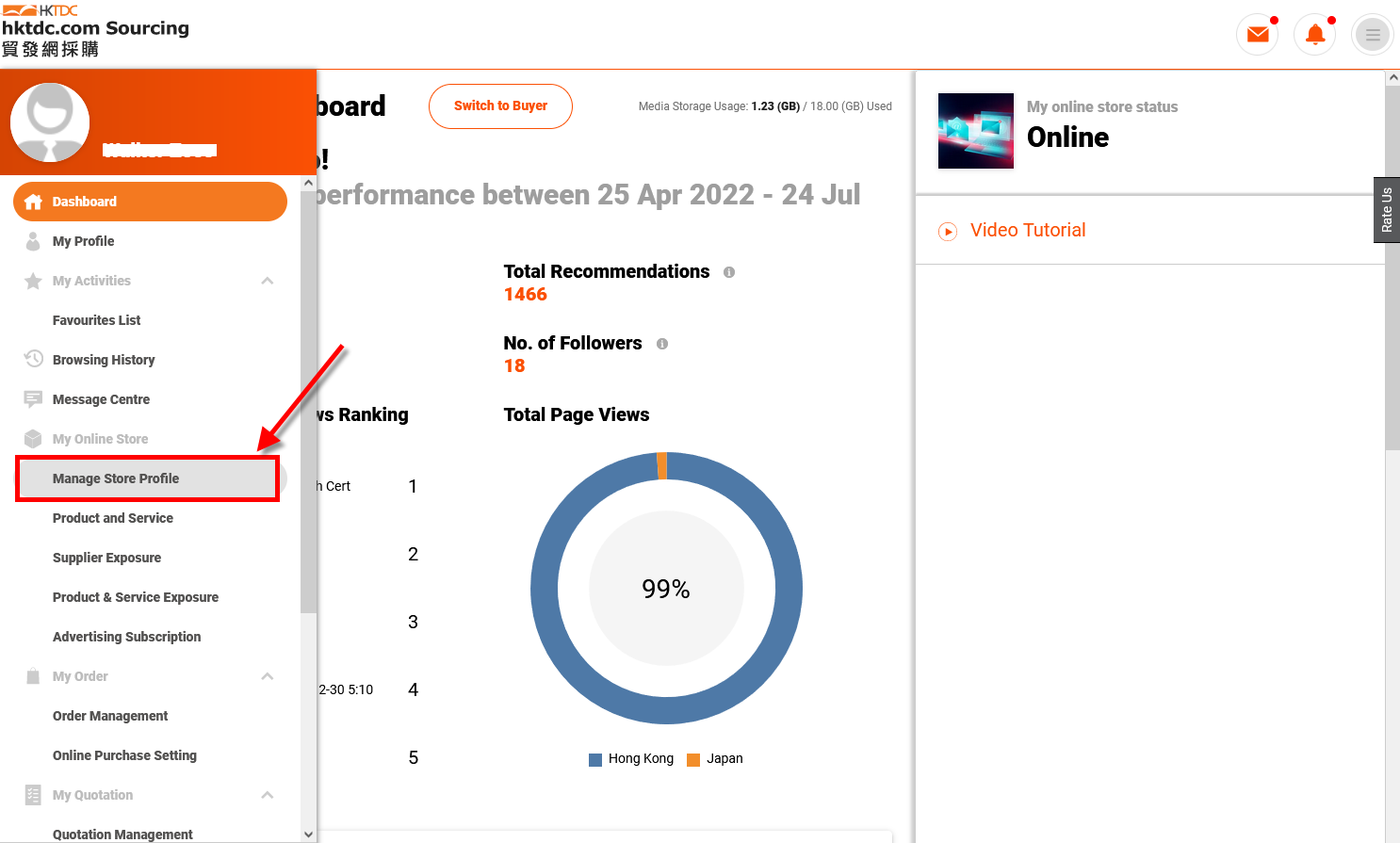Click the Video Tutorial play icon
The width and height of the screenshot is (1400, 843).
coord(948,231)
